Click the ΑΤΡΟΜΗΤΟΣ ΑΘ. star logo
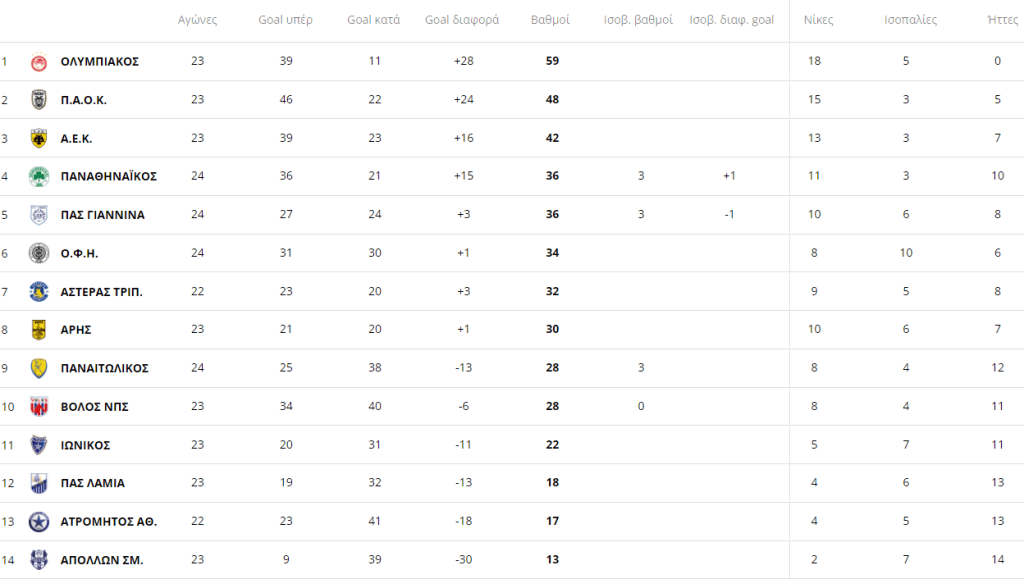Screen dimensions: 1024x579 (x=39, y=522)
